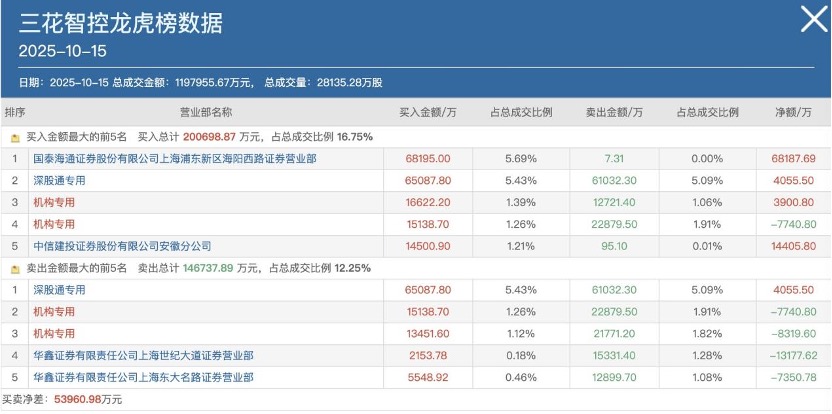Click the 卖出金额/万 column header
This screenshot has width=832, height=414.
614,113
